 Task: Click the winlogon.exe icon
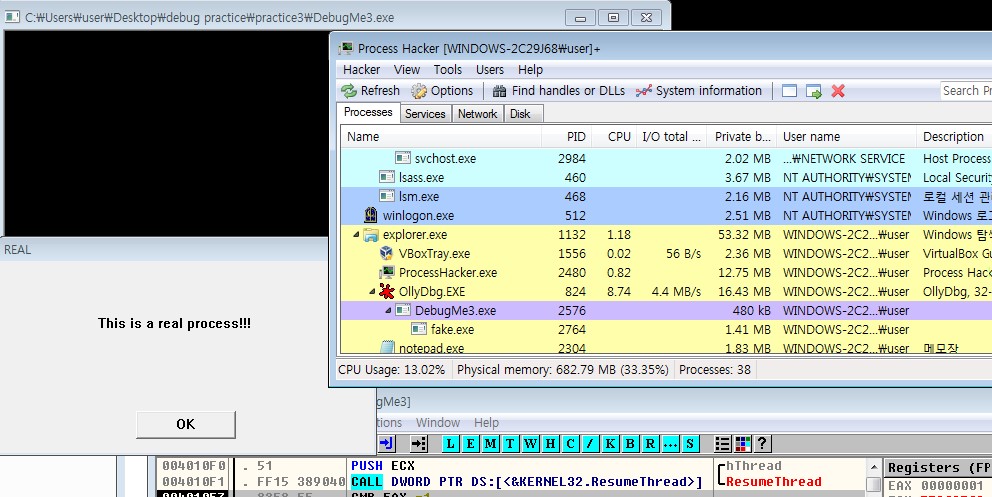[x=371, y=216]
